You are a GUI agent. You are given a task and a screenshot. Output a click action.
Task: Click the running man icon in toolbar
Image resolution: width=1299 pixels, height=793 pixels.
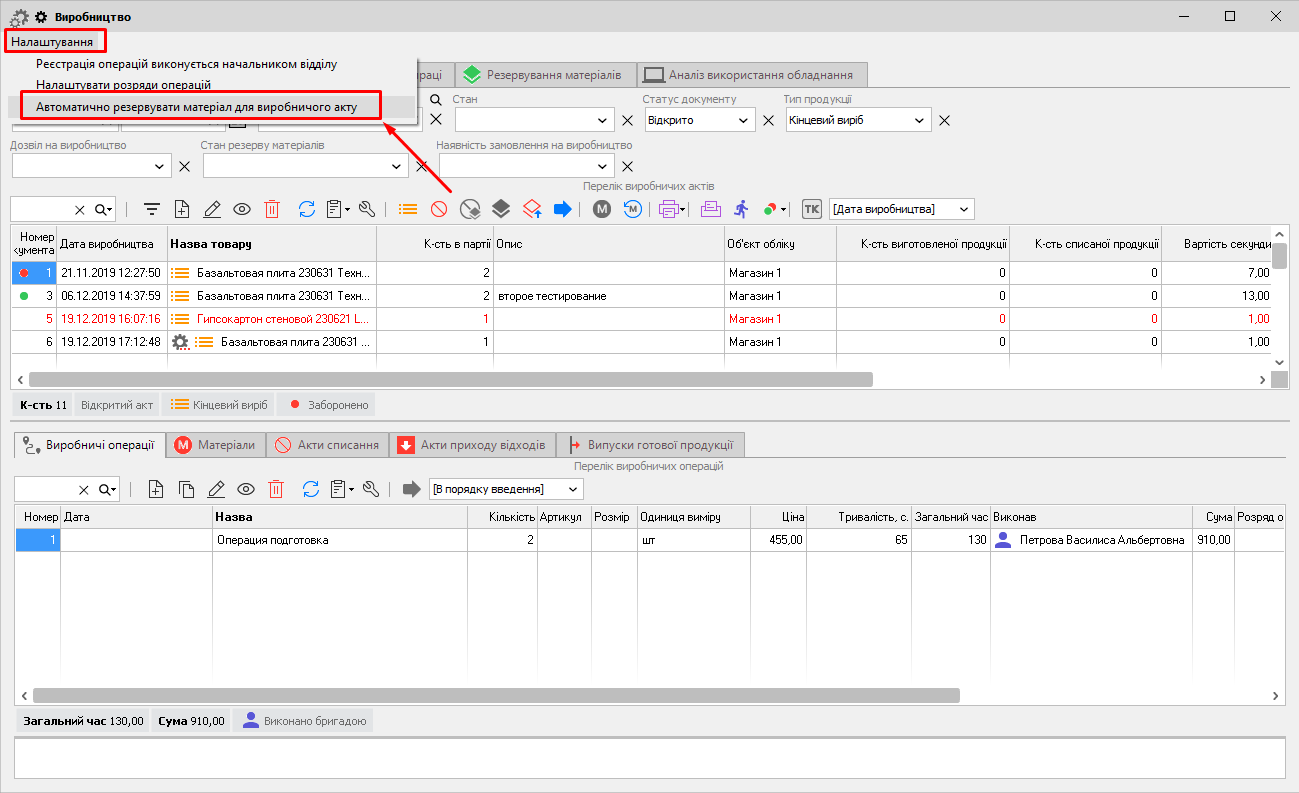tap(740, 209)
